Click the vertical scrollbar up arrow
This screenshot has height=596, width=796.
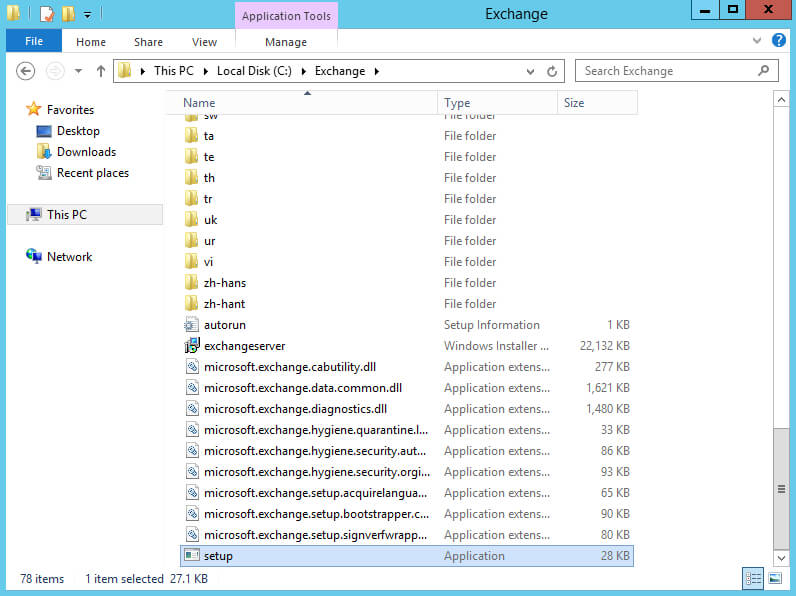pos(781,100)
